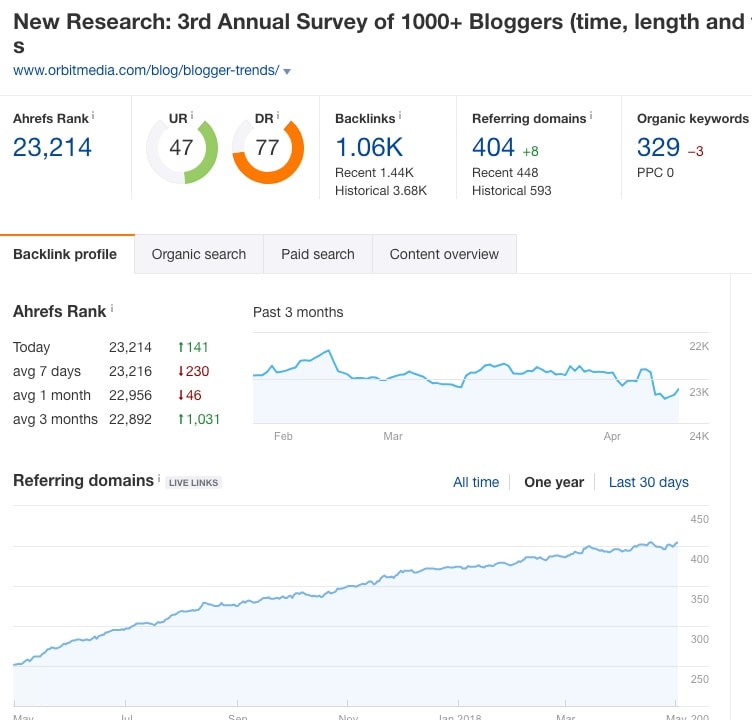Show All time referring domains
Image resolution: width=752 pixels, height=720 pixels.
476,482
